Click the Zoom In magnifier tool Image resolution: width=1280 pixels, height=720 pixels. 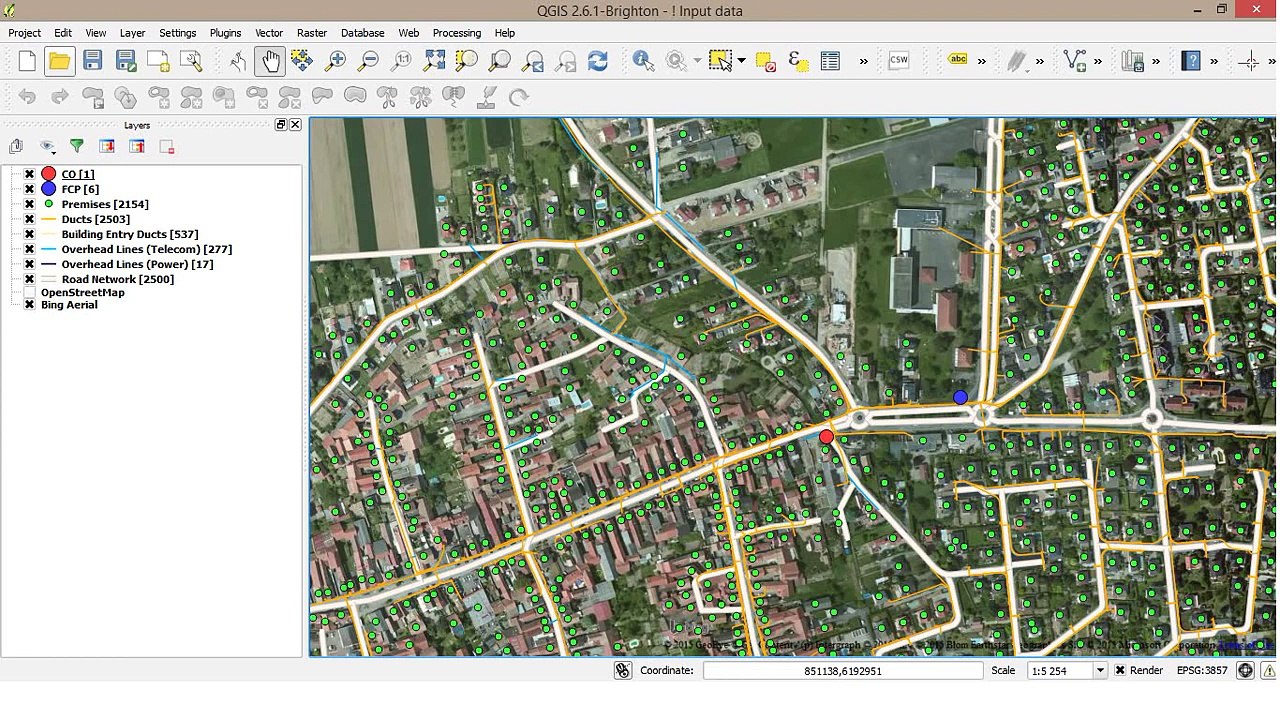pos(335,61)
